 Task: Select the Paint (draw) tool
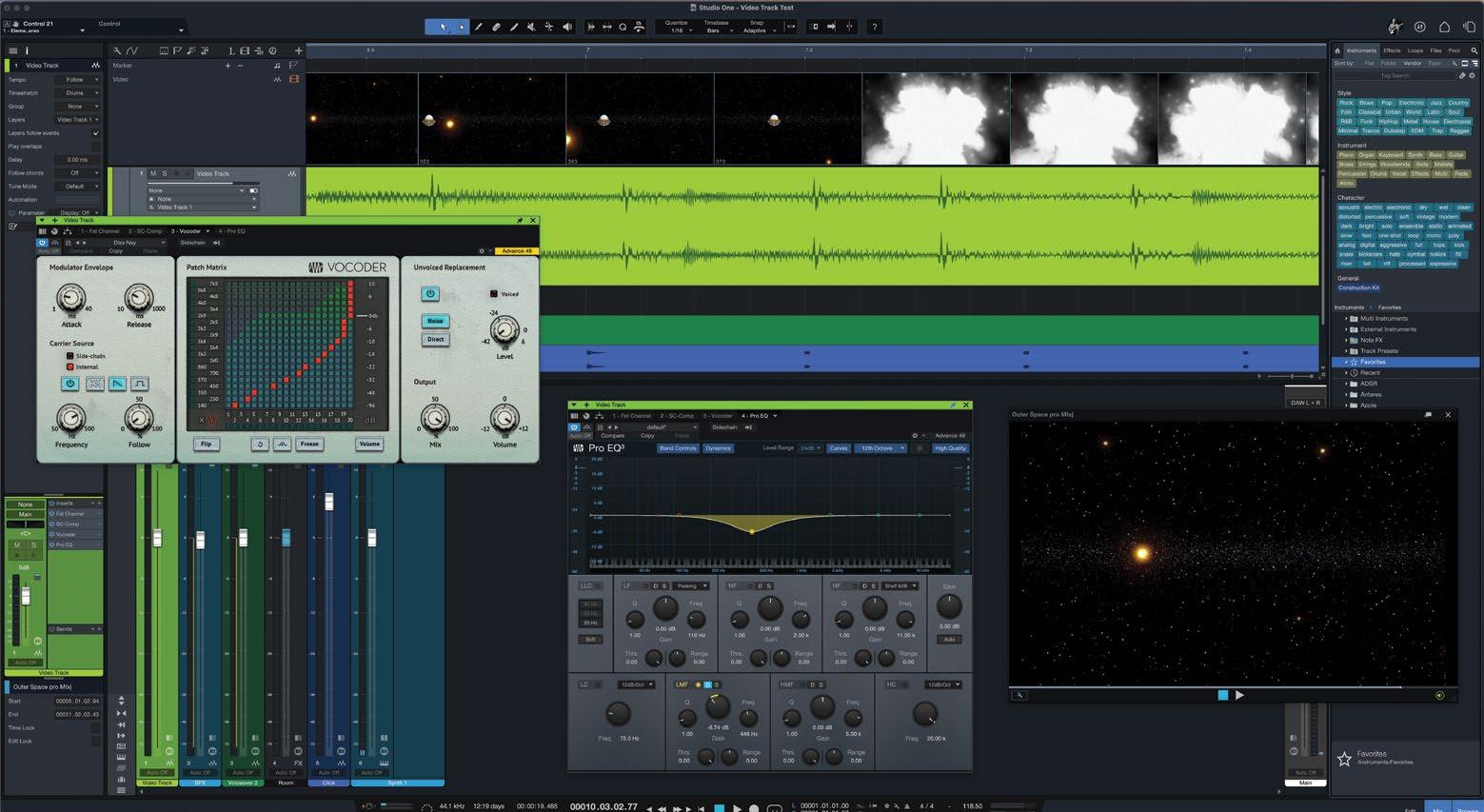click(x=514, y=27)
